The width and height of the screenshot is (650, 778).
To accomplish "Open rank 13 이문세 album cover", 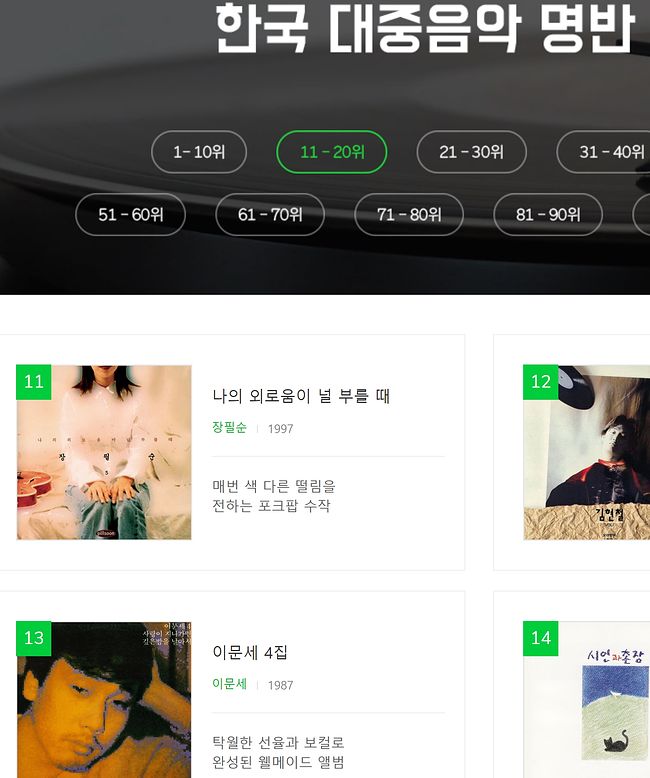I will point(104,700).
